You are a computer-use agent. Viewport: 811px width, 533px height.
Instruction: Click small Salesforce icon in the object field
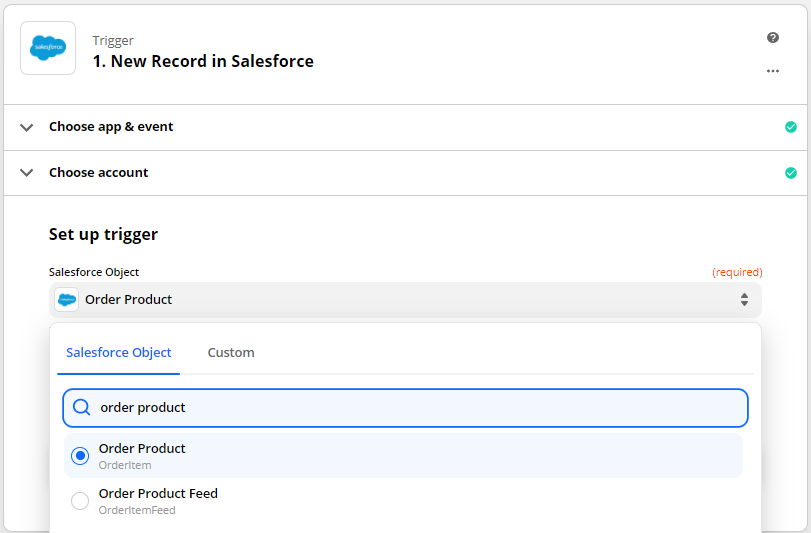pos(67,300)
